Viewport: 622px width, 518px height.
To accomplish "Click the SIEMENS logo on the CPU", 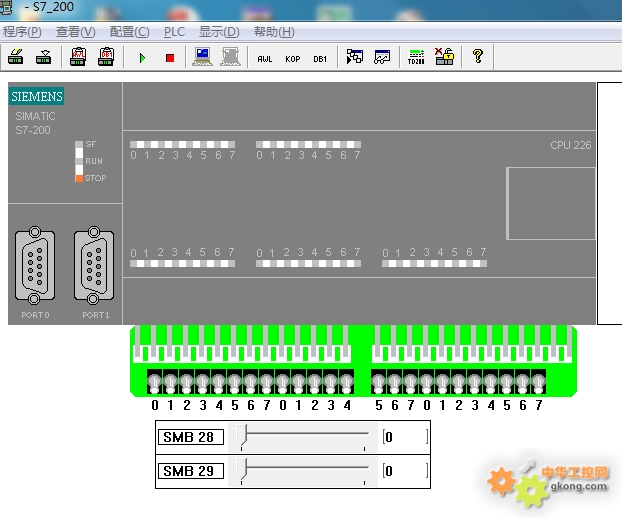I will click(x=36, y=96).
